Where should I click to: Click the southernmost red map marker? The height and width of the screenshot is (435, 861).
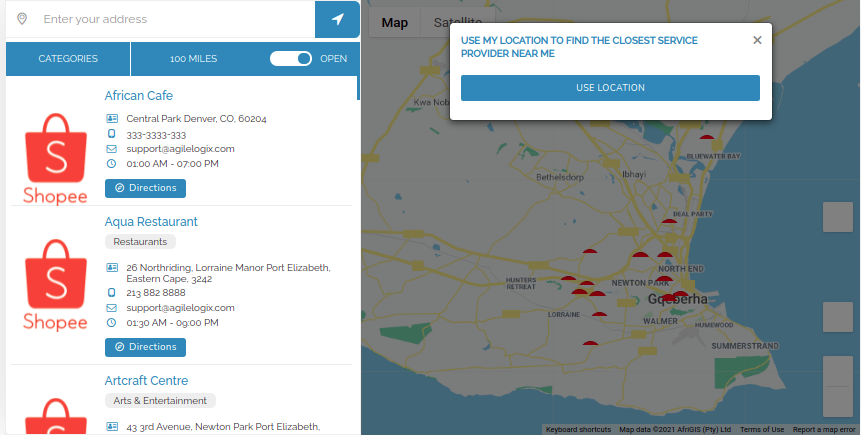tap(590, 343)
